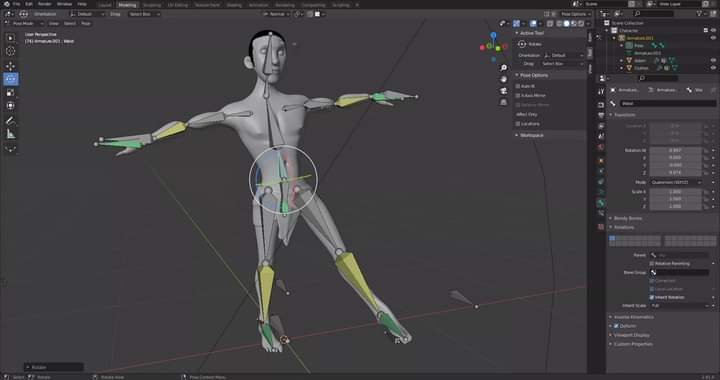720x380 pixels.
Task: Toggle the Affect Only Locations checkbox
Action: 518,124
